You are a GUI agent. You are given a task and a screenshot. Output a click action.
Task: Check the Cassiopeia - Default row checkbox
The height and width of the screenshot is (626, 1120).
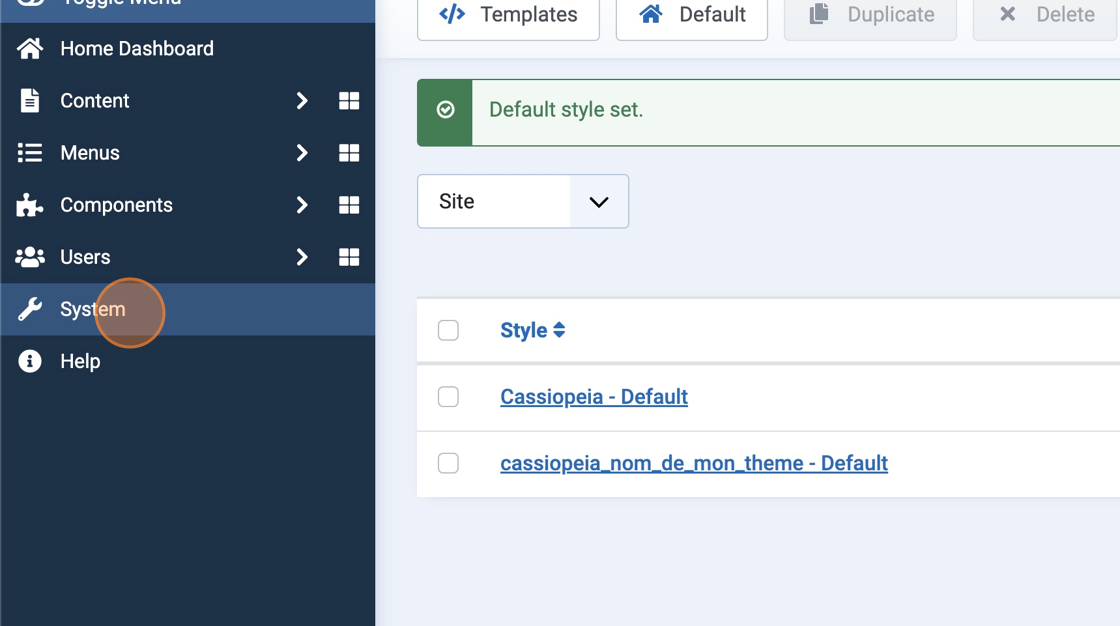point(448,397)
